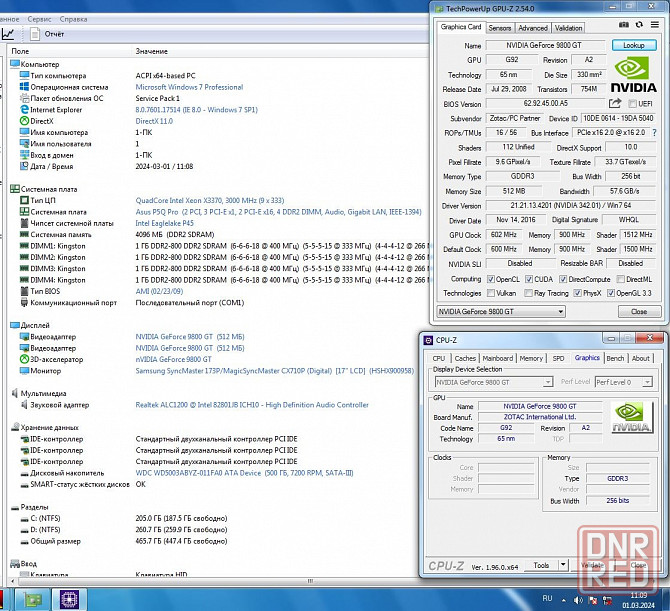This screenshot has height=611, width=670.
Task: Click the Internet Explorer row icon
Action: point(24,109)
